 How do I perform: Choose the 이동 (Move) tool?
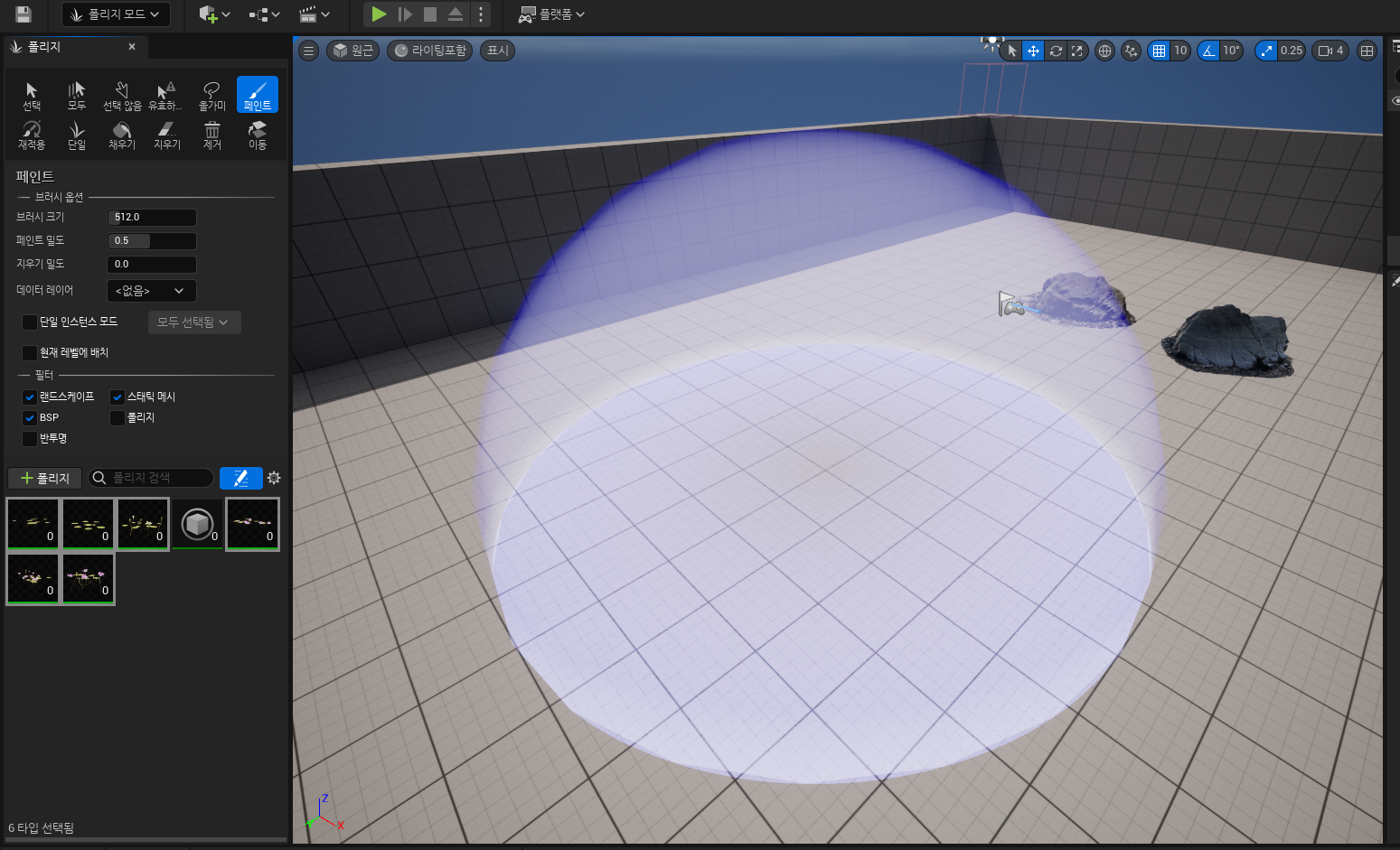(258, 135)
